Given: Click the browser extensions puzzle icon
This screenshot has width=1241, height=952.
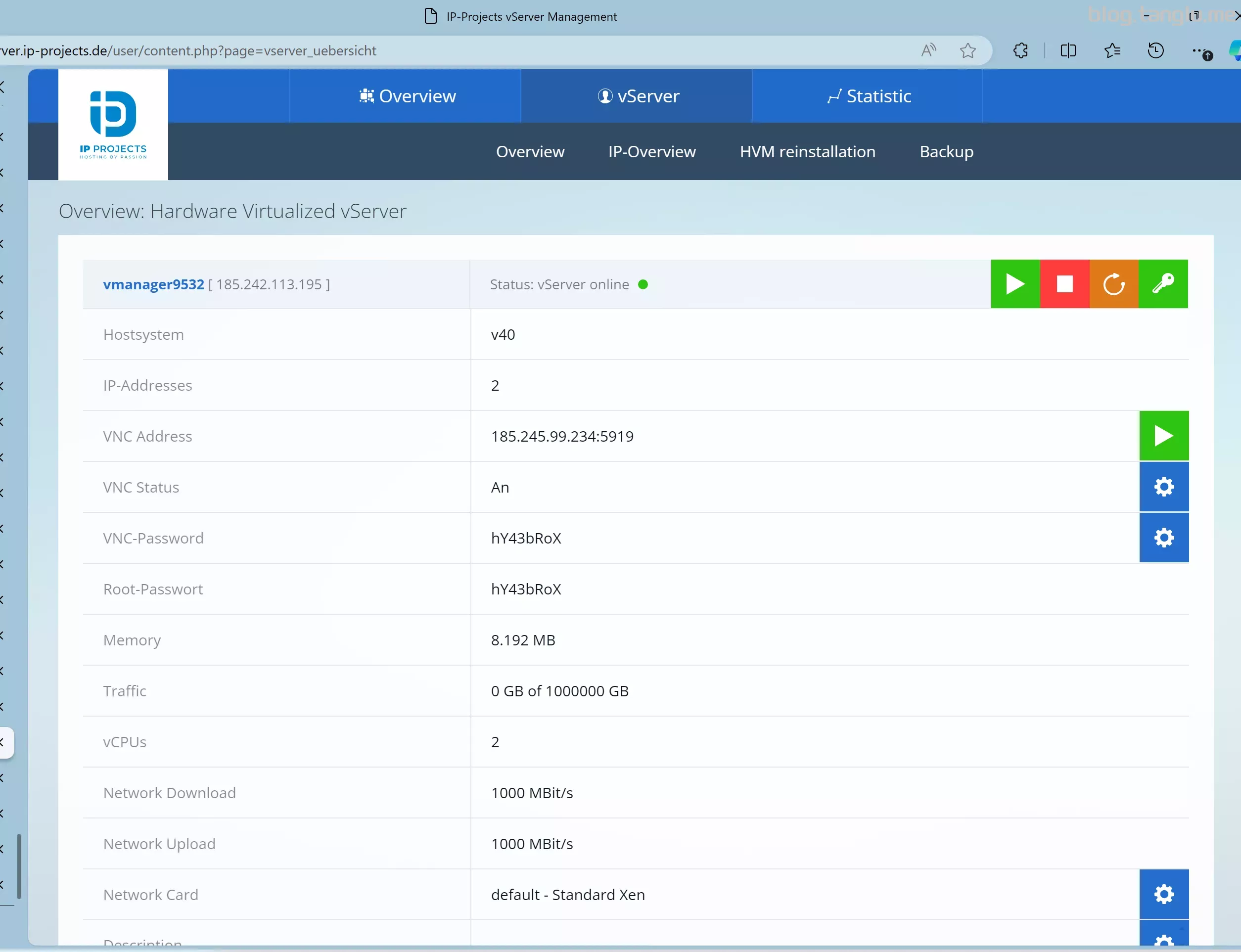Looking at the screenshot, I should [x=1020, y=51].
